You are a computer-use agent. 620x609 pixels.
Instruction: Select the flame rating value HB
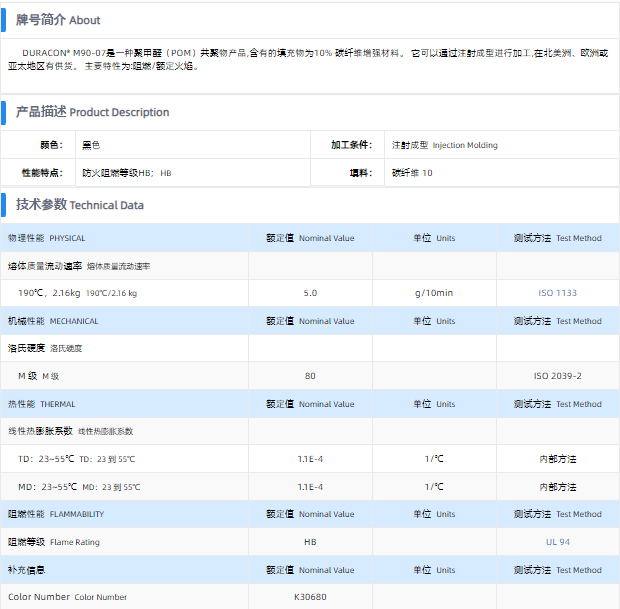click(310, 542)
